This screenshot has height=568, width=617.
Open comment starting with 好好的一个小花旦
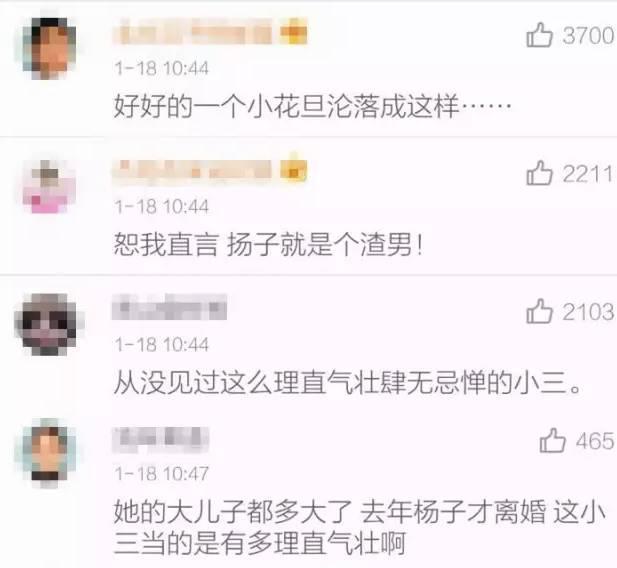click(x=312, y=106)
